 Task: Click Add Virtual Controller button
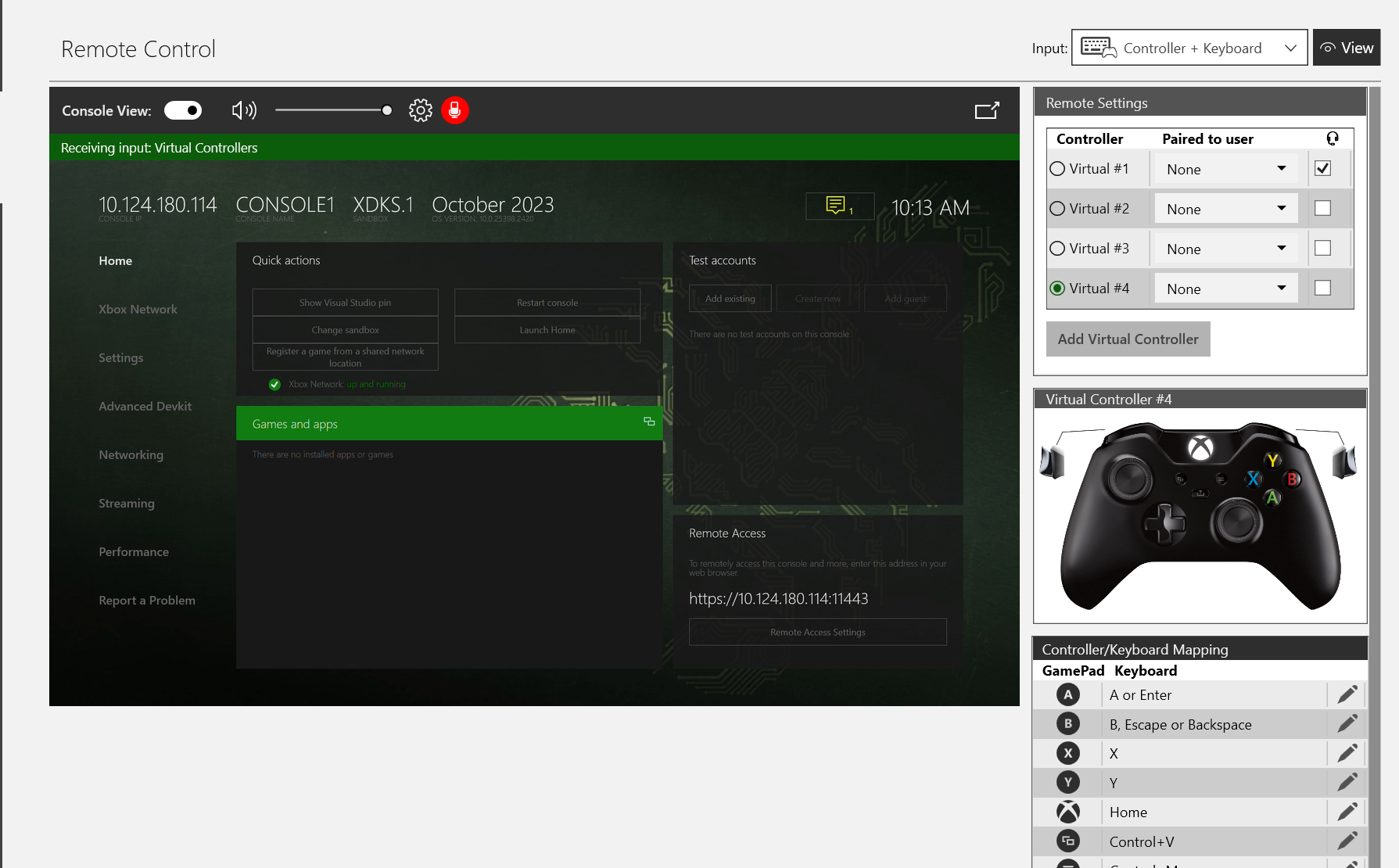(1128, 339)
